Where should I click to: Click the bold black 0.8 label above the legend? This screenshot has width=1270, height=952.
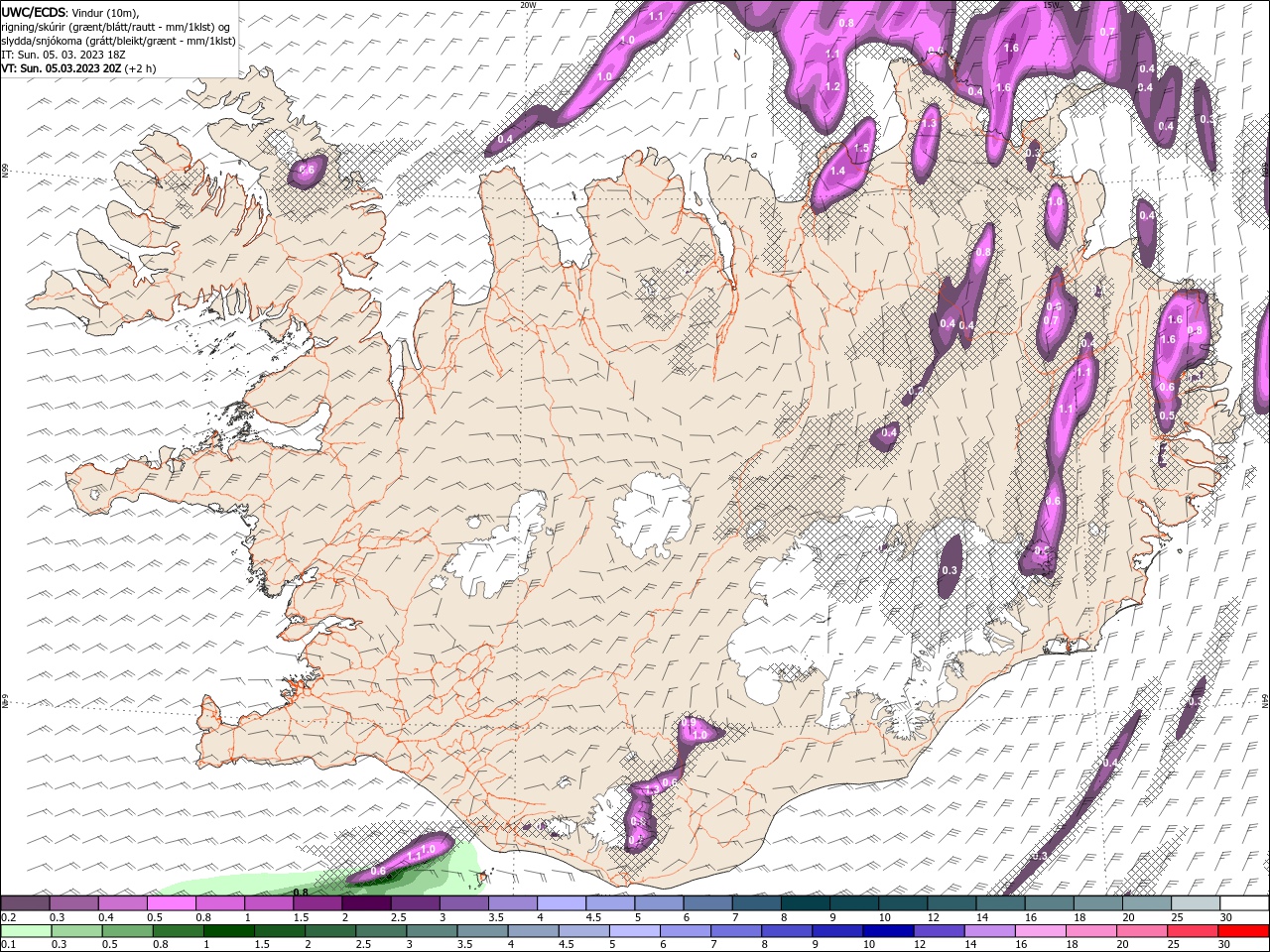point(301,892)
